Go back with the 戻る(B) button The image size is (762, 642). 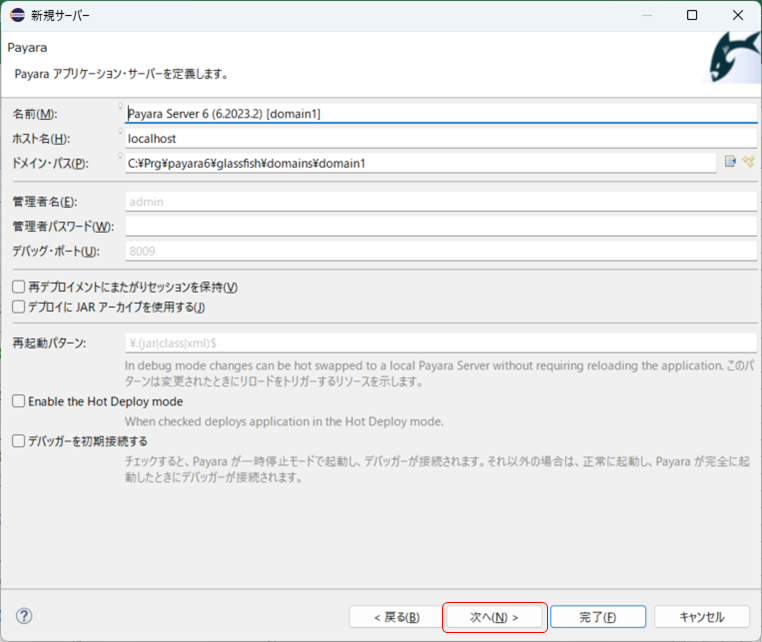(397, 617)
